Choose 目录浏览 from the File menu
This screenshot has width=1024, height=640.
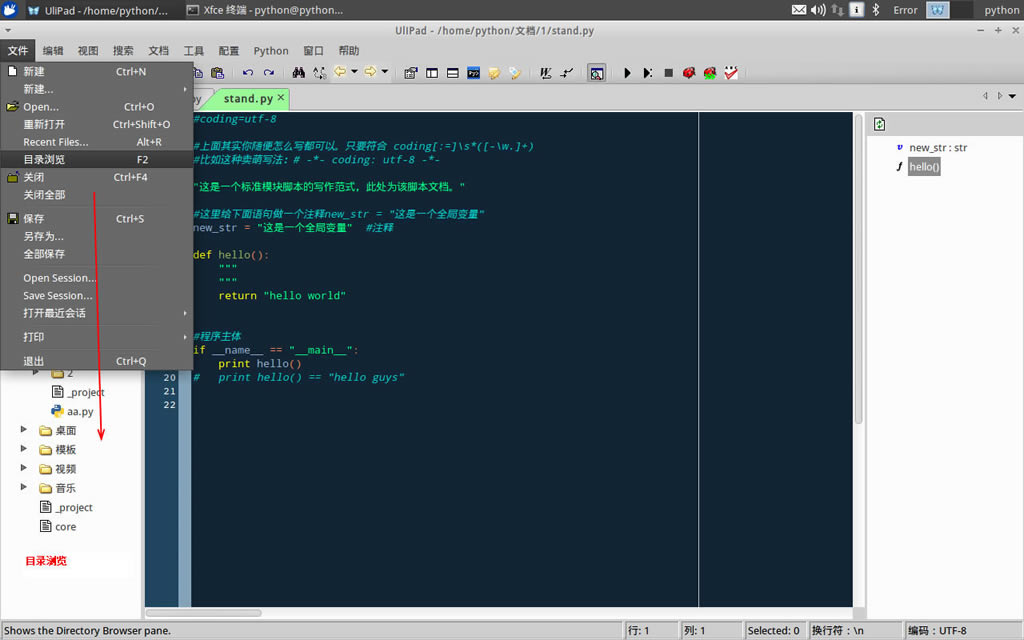click(45, 159)
